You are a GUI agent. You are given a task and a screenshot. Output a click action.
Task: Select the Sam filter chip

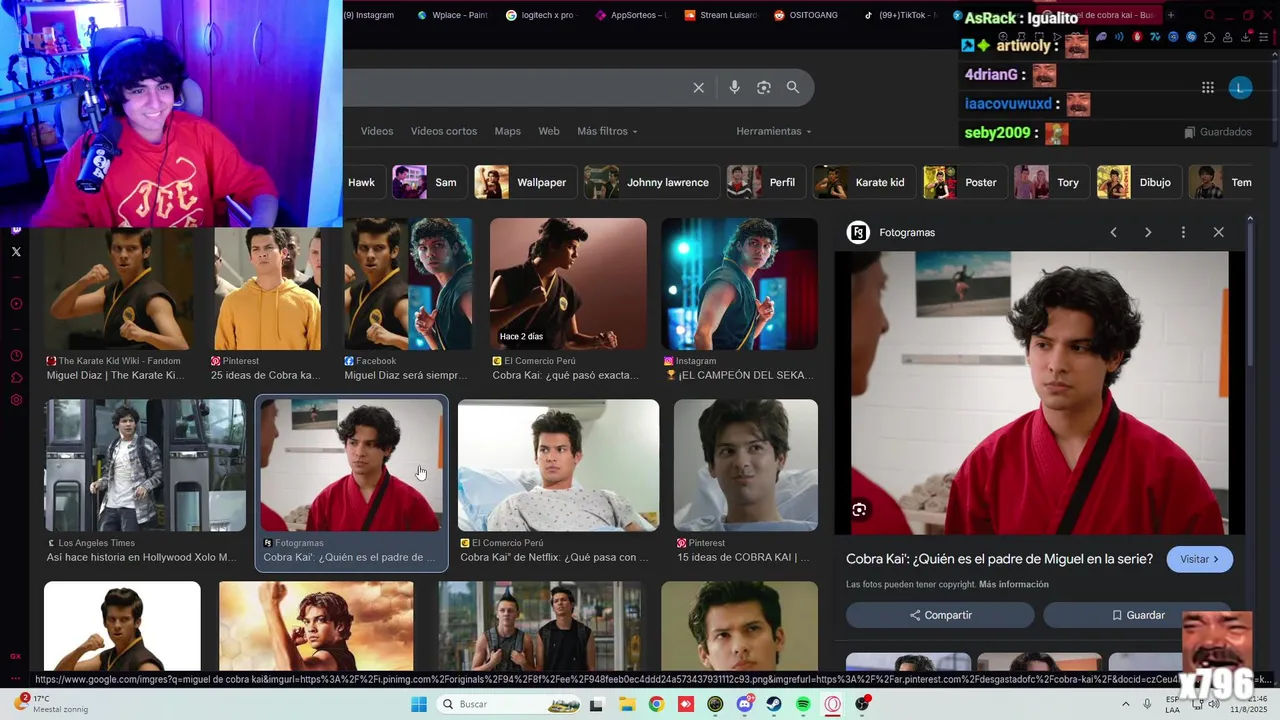428,182
